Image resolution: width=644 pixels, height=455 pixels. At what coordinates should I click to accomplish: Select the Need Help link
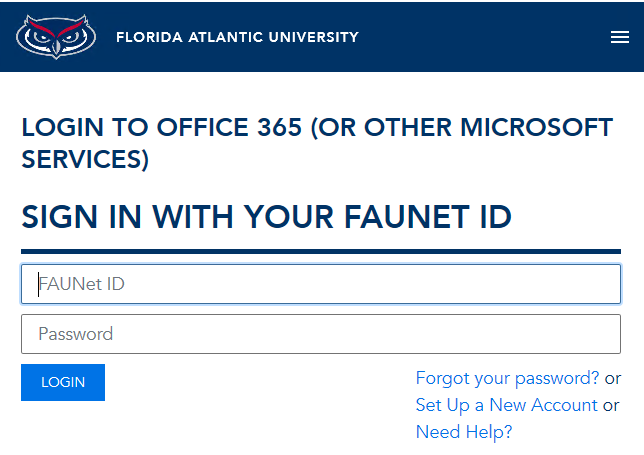tap(464, 432)
